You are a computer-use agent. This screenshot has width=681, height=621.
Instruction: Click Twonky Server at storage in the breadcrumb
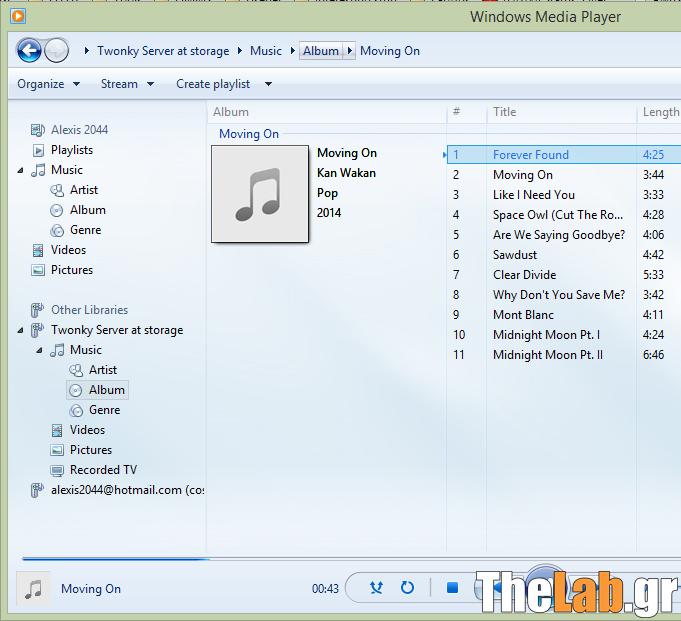(163, 51)
